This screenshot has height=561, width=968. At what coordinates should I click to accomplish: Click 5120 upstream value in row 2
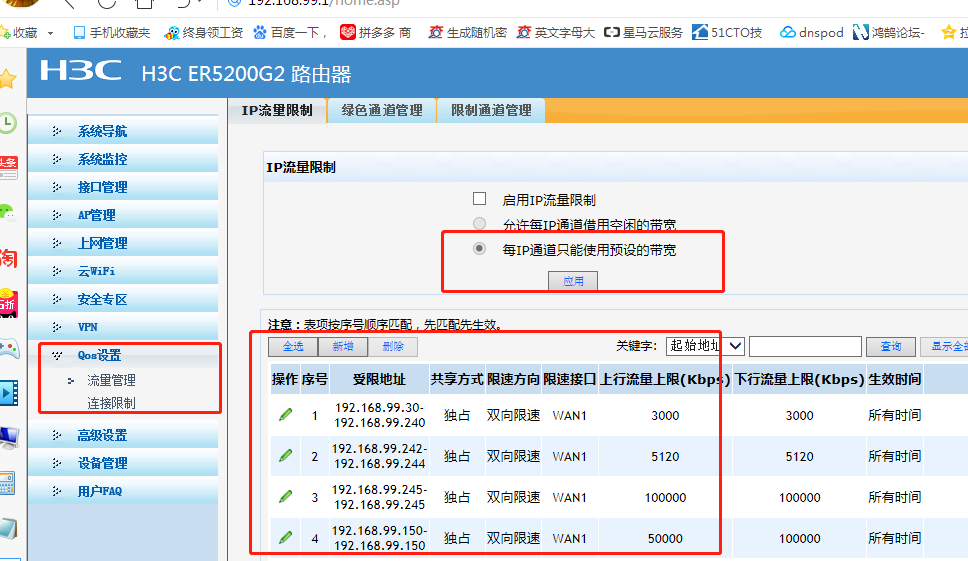coord(665,456)
